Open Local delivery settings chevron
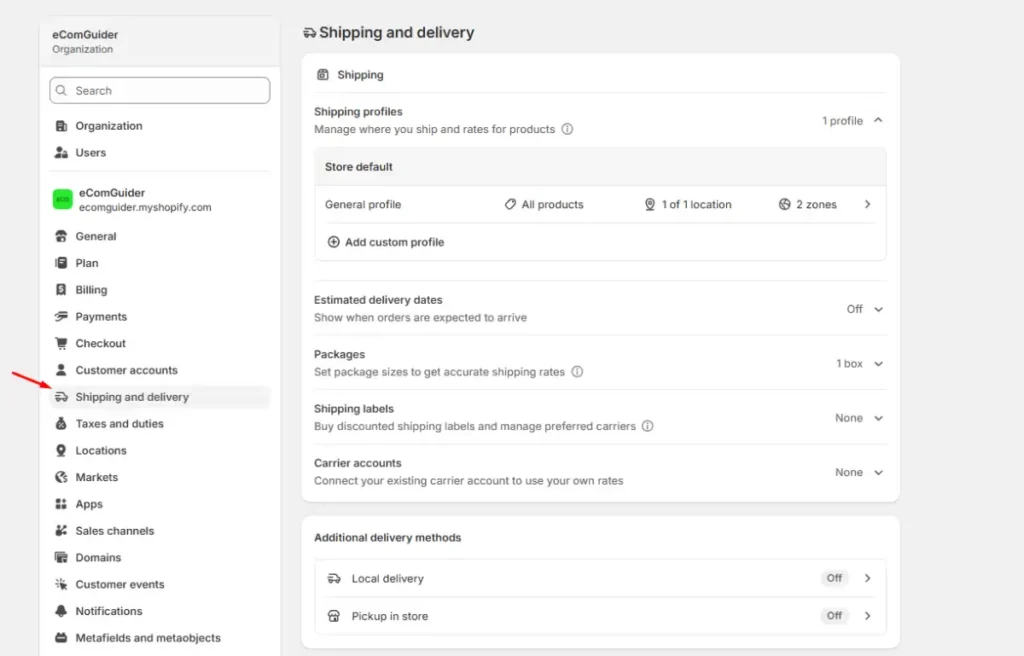Viewport: 1024px width, 656px height. click(x=867, y=578)
